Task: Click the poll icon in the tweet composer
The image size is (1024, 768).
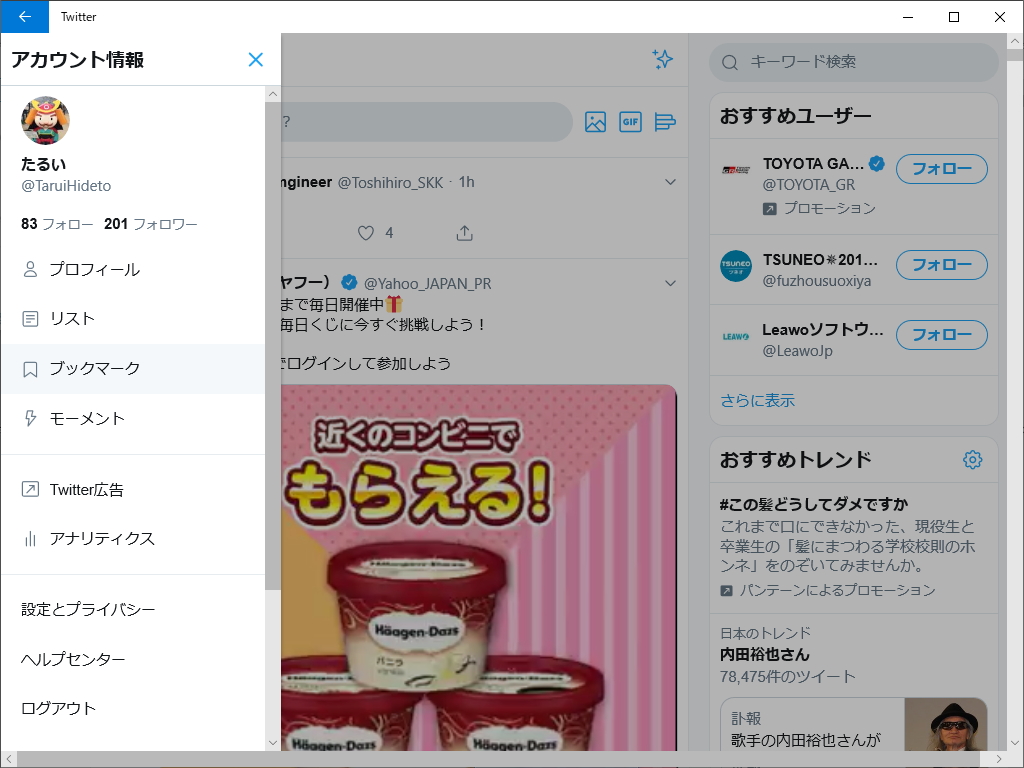Action: 665,122
